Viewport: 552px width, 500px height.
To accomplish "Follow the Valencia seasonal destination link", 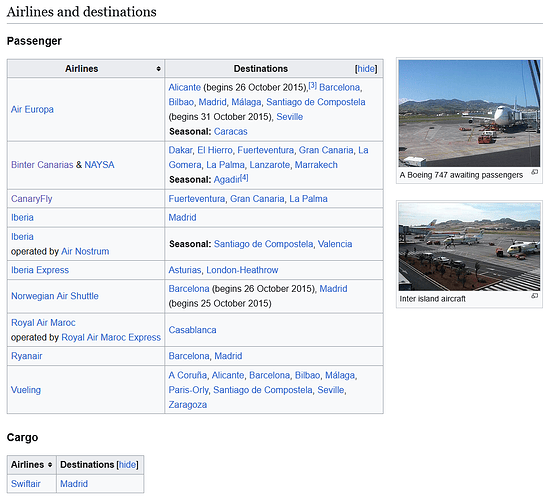I will (x=335, y=244).
